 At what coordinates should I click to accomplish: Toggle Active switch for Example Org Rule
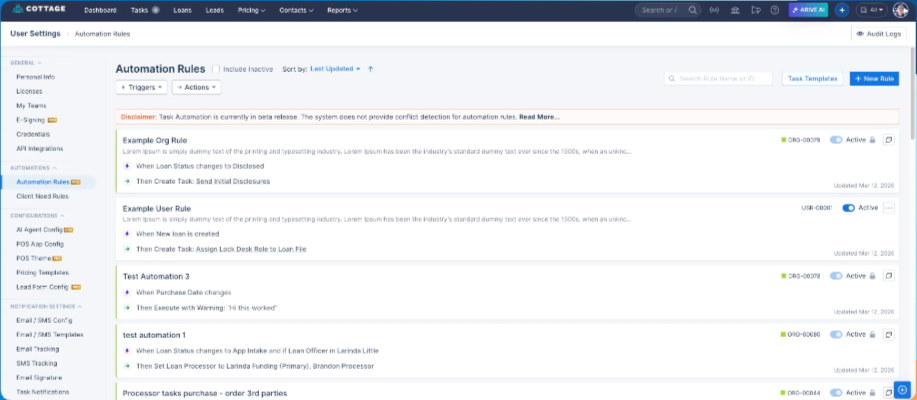836,140
